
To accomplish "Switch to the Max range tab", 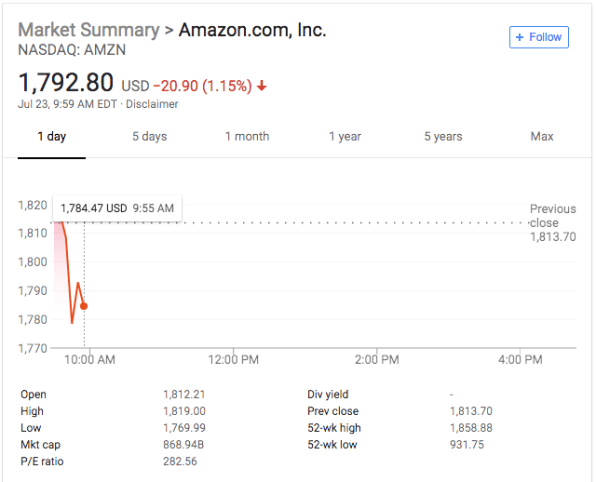I will (542, 136).
